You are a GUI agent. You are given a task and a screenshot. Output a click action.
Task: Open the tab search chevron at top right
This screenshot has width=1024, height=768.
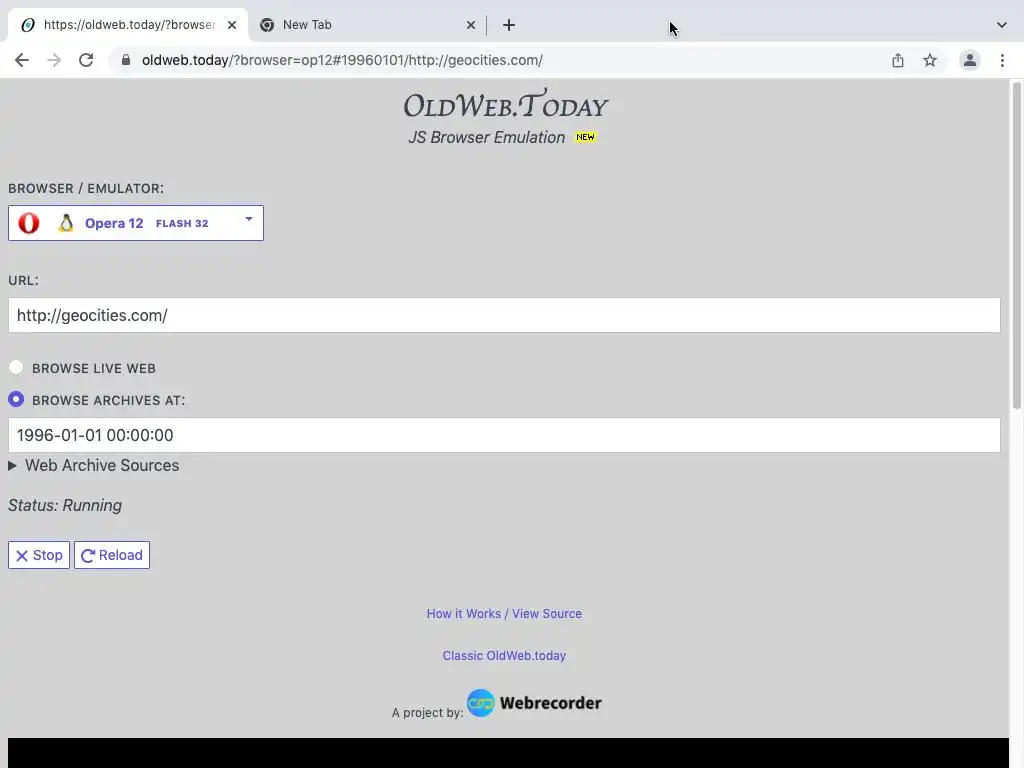[1002, 25]
